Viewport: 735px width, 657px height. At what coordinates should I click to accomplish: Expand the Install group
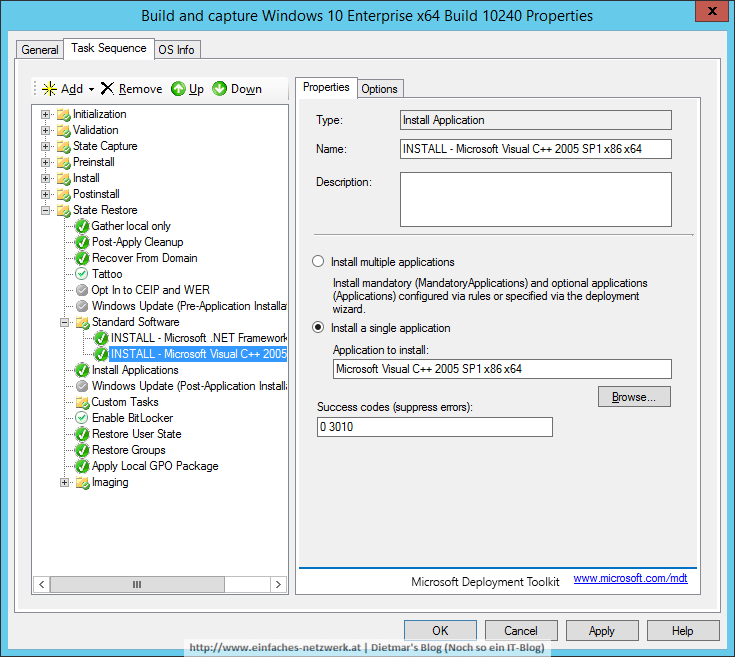point(45,178)
